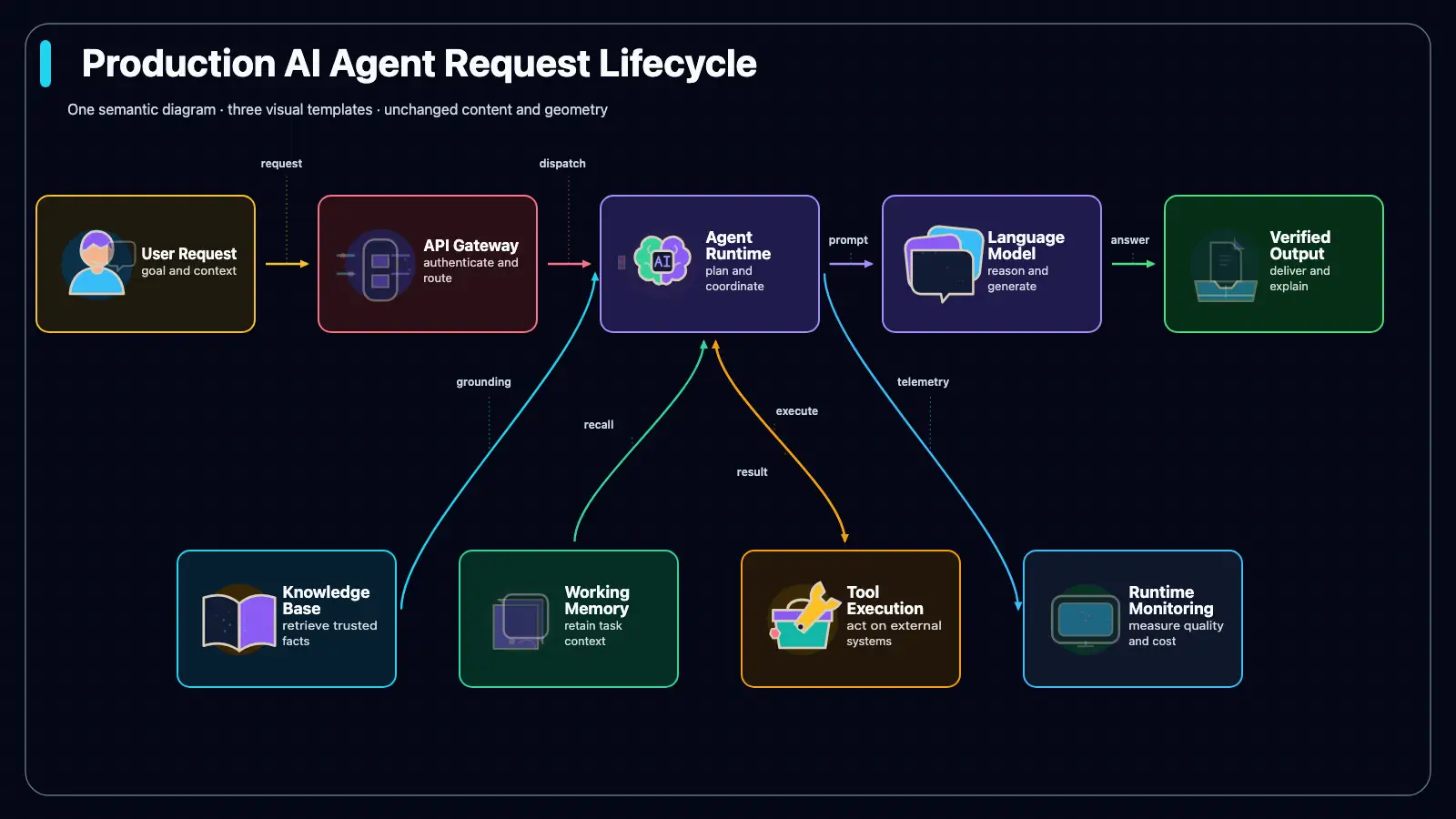
Task: Click the 'execute' edge label
Action: pyautogui.click(x=796, y=411)
